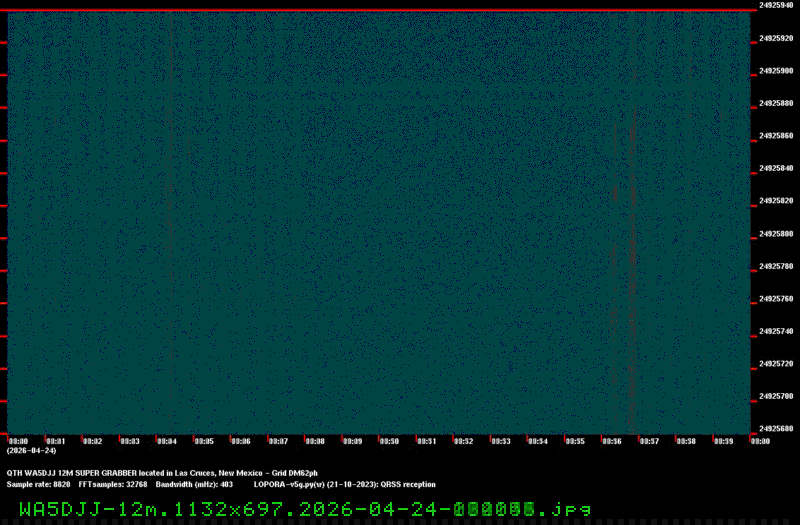
Task: Click the 00:52 time axis marker
Action: [x=463, y=441]
